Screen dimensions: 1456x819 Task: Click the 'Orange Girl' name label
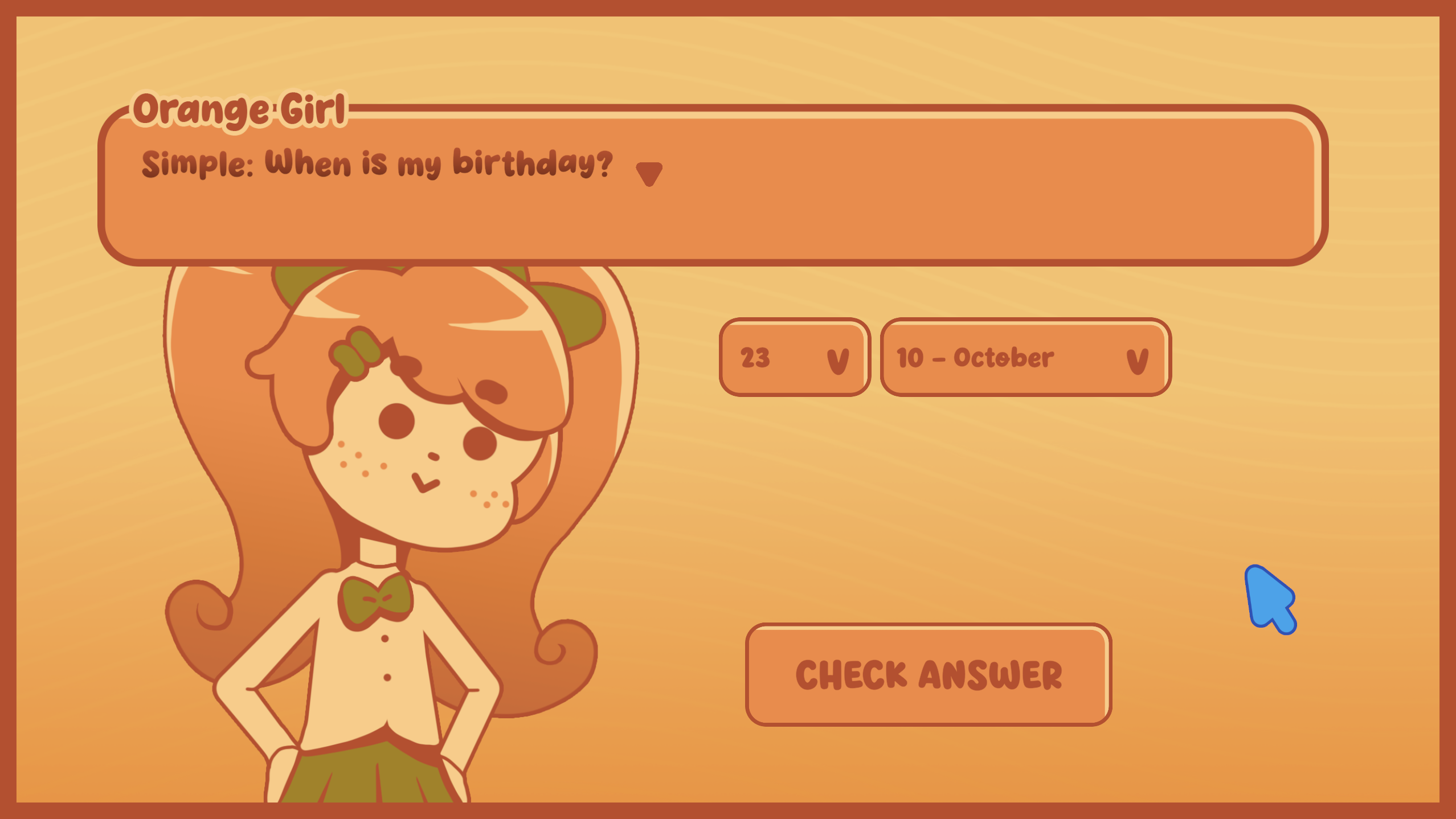point(239,109)
